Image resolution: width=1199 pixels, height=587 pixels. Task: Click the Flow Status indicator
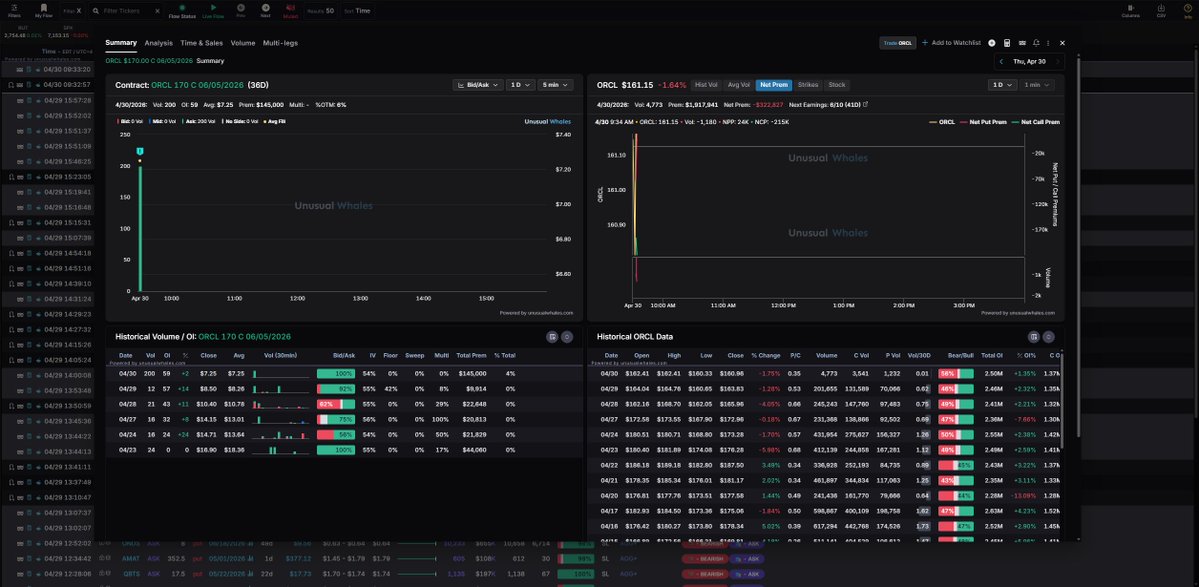(182, 11)
